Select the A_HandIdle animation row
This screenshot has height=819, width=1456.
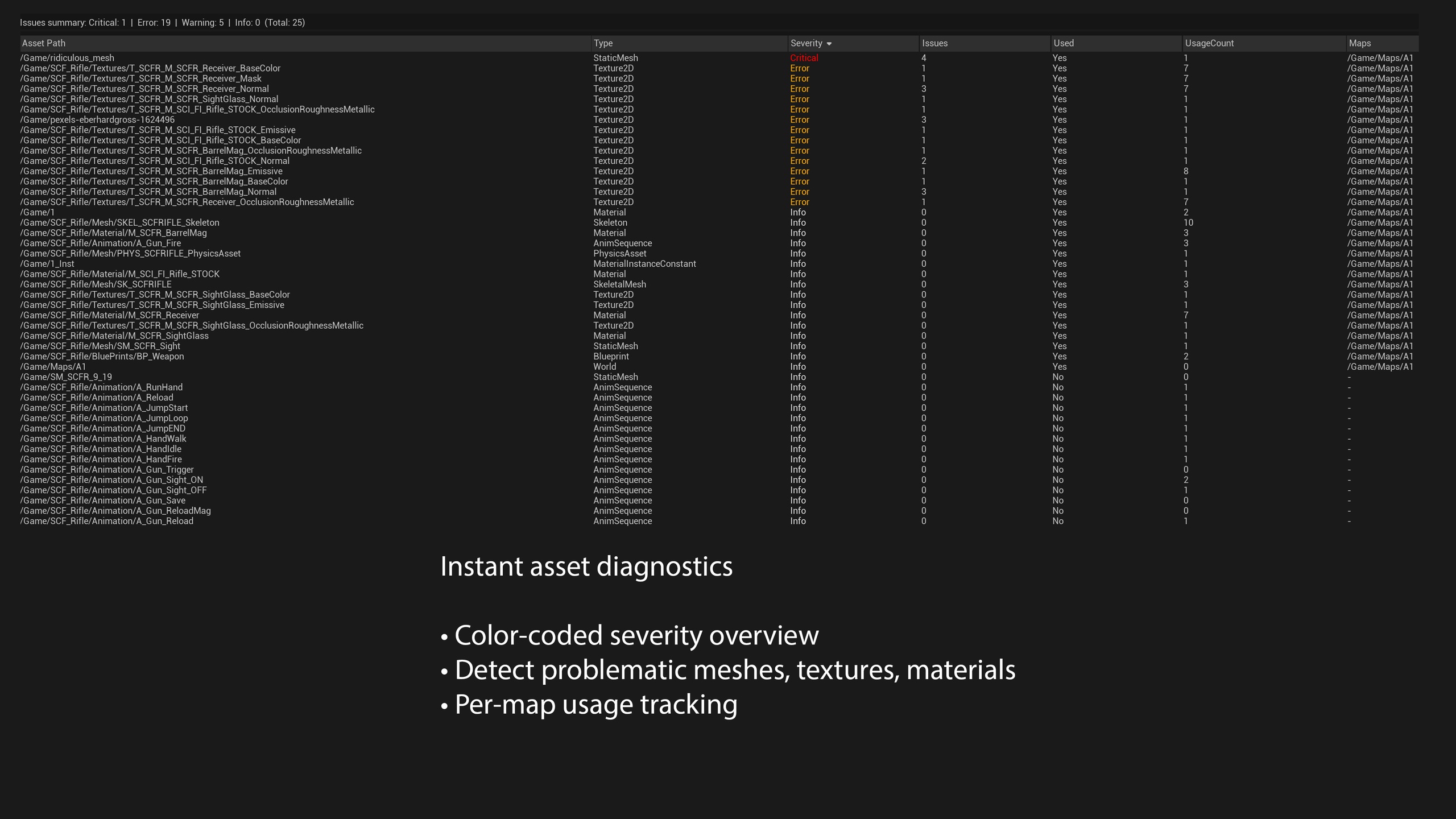coord(719,449)
